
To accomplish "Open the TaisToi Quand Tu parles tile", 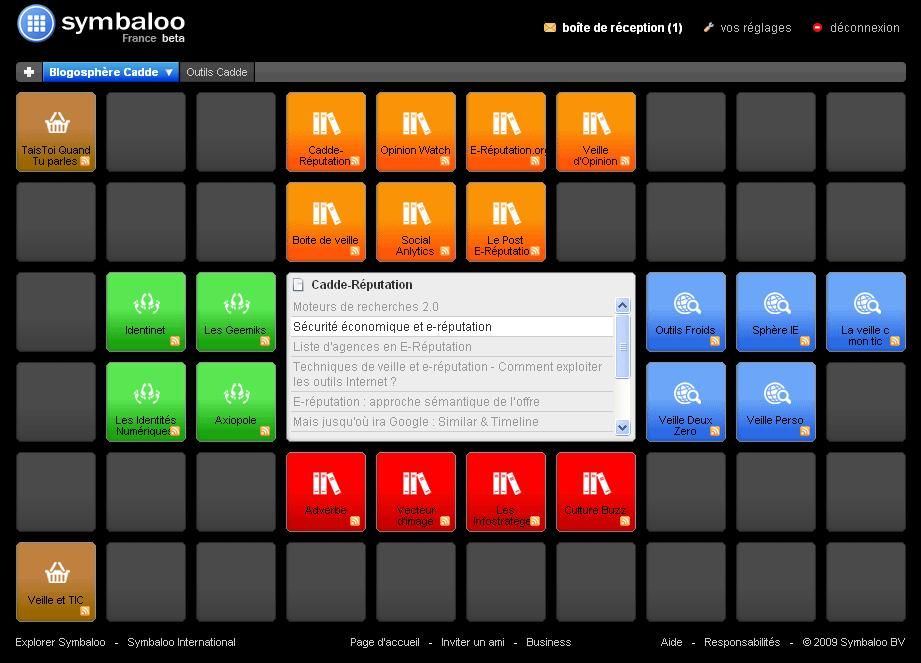I will click(56, 132).
